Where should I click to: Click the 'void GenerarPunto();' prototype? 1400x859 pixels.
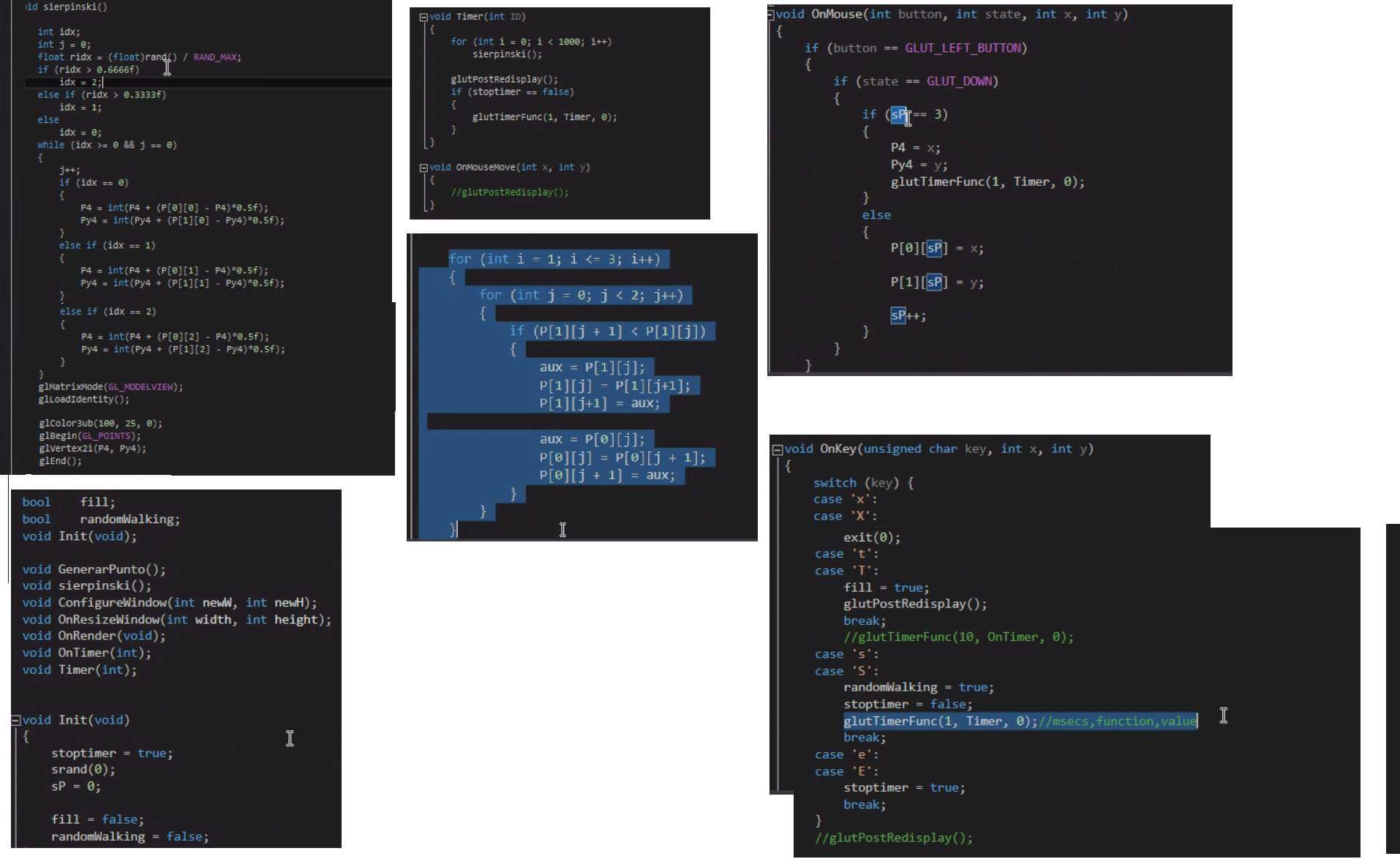(x=94, y=569)
